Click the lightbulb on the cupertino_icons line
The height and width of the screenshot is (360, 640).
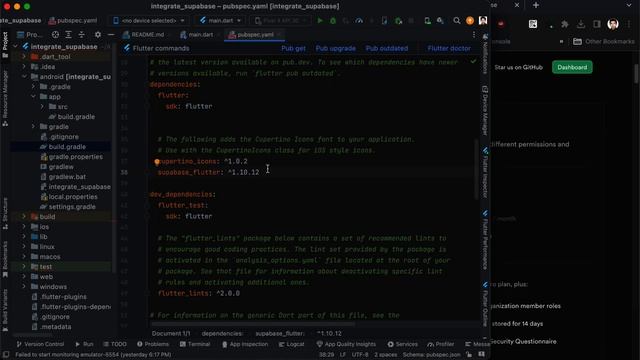(157, 162)
